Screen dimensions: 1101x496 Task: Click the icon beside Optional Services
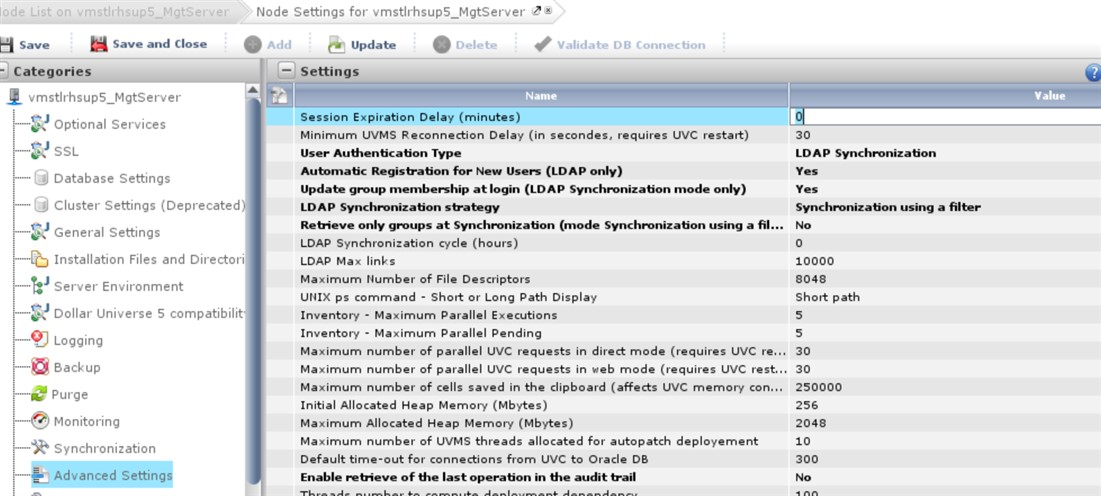(39, 124)
